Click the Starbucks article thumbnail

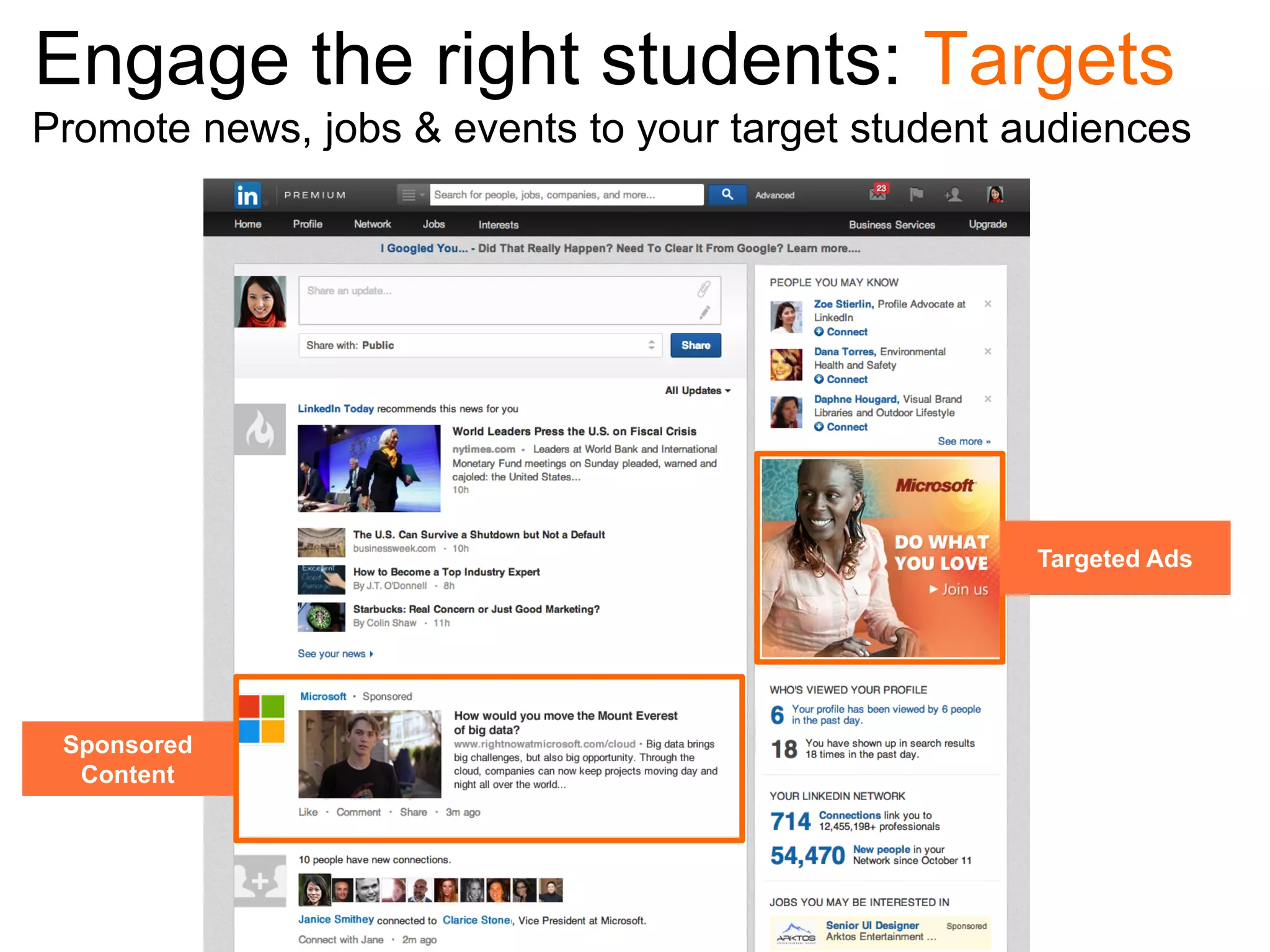click(321, 617)
